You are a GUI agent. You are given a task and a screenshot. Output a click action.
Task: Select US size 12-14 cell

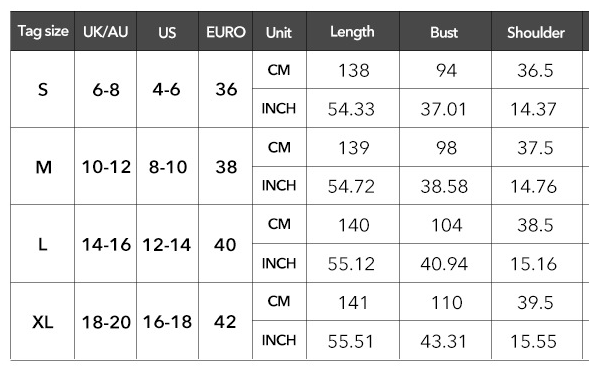tap(168, 244)
